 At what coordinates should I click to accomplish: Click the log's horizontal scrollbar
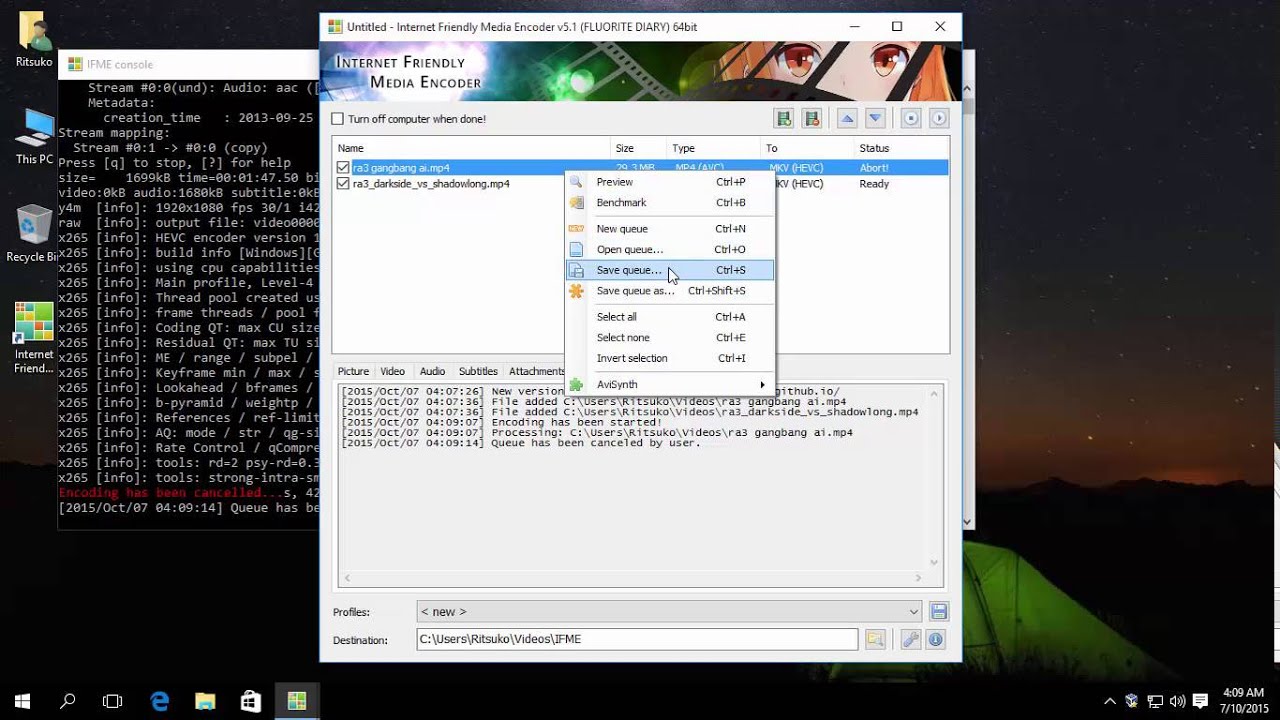[x=633, y=577]
